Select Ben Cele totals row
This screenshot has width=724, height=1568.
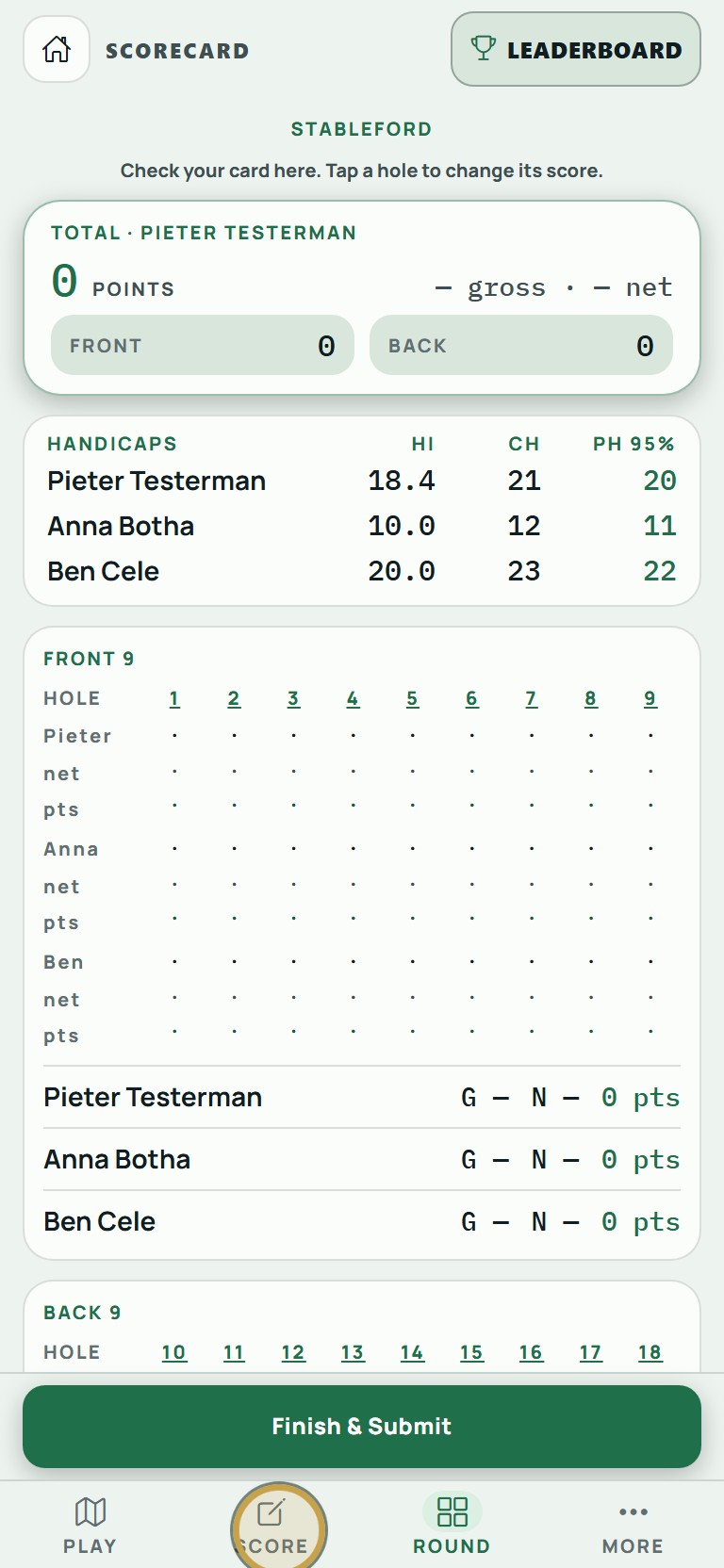(x=362, y=1222)
